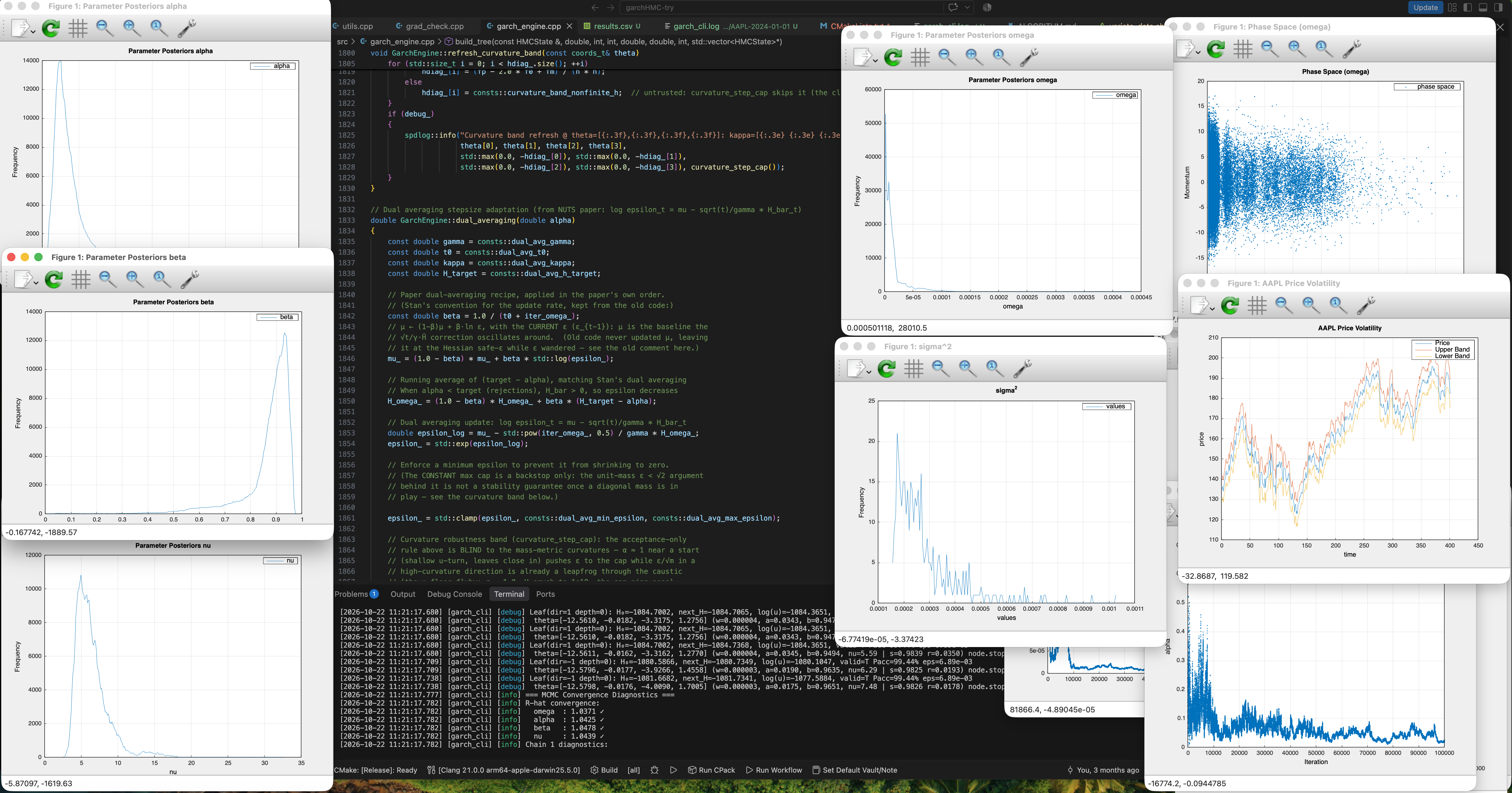Replot the Parameter Posteriors beta figure
The width and height of the screenshot is (1512, 793).
click(54, 279)
